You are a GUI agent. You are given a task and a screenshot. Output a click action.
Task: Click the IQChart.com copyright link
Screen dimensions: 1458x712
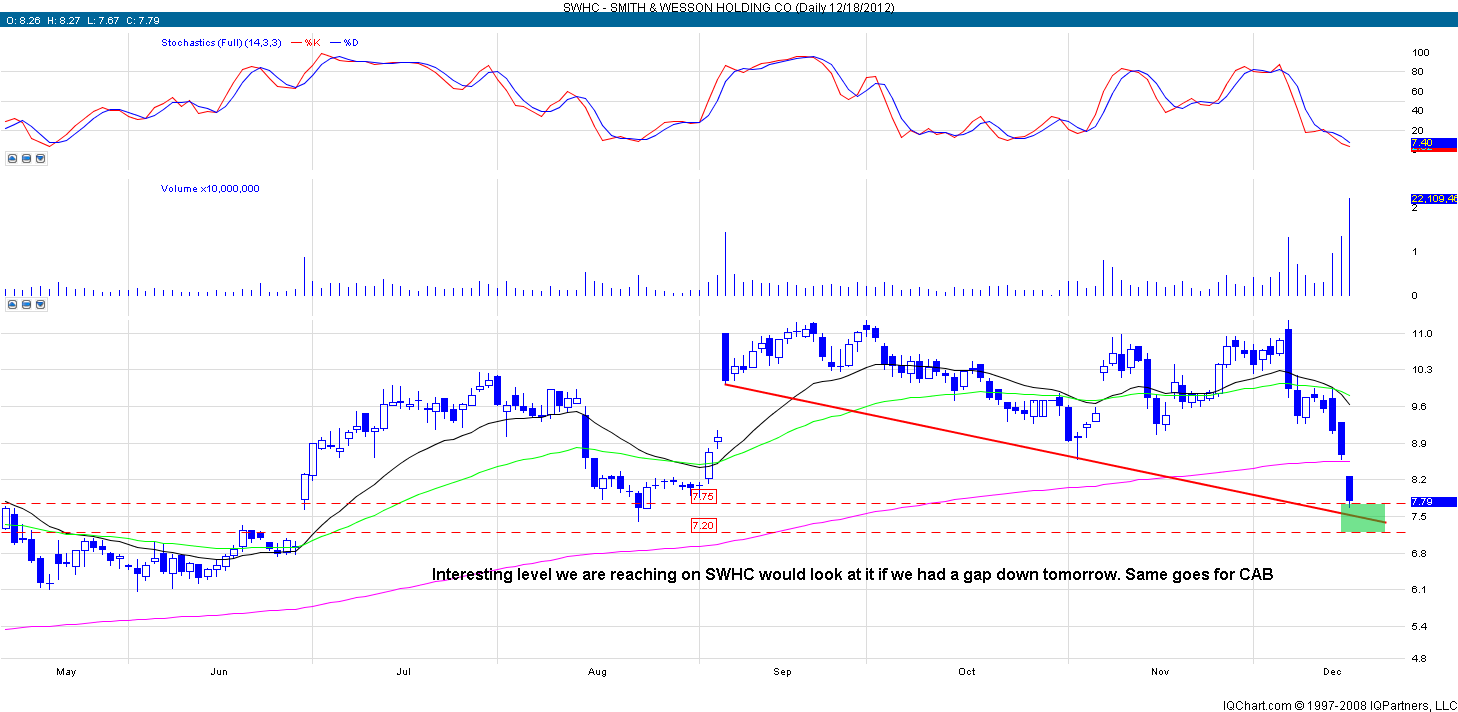(x=1339, y=705)
